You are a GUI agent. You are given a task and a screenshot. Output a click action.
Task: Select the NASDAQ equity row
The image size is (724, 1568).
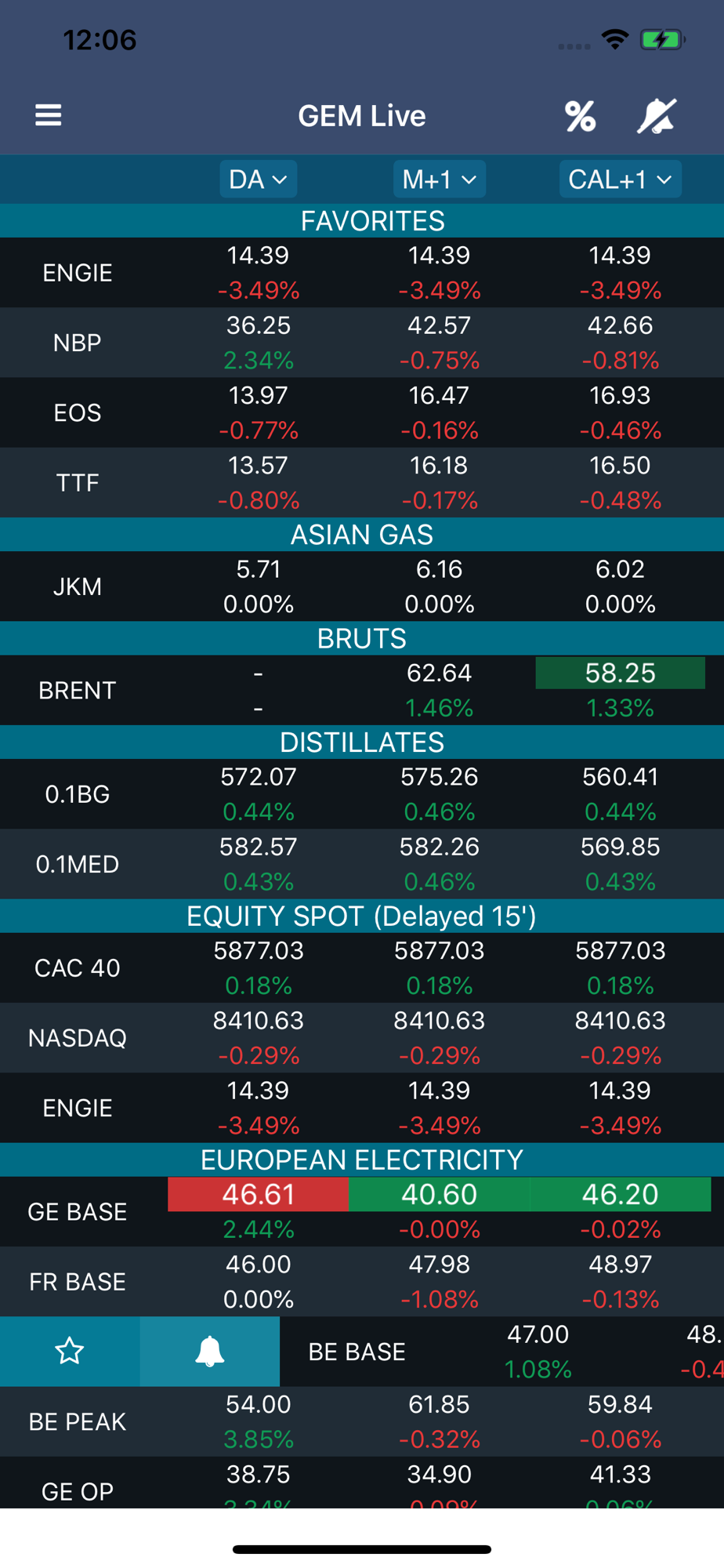pyautogui.click(x=78, y=1038)
